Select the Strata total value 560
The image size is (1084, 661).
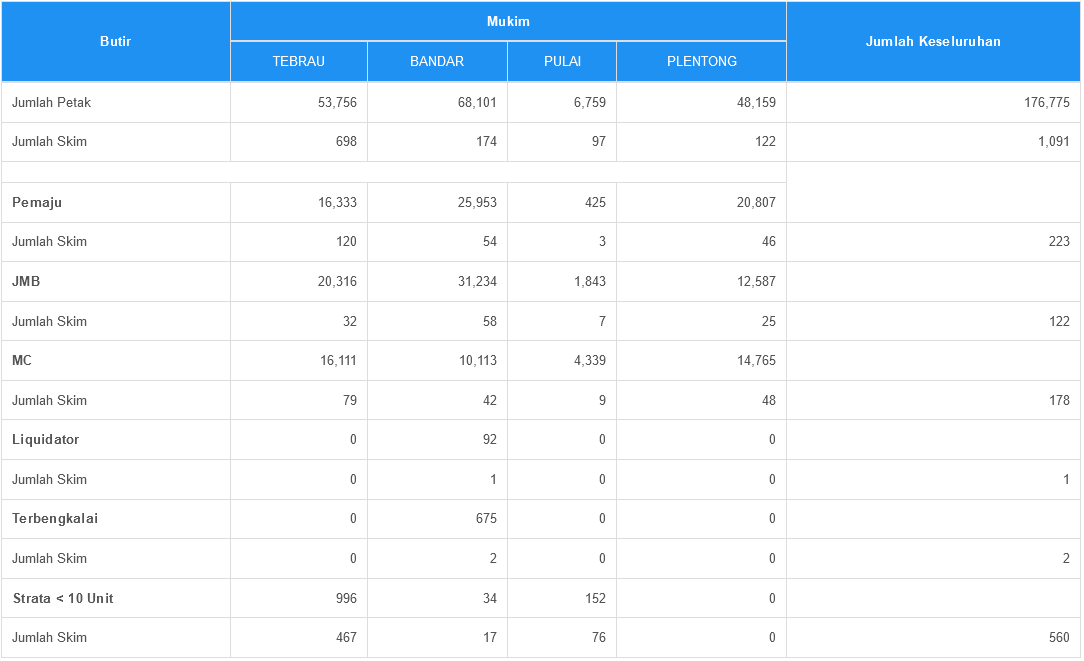1059,637
